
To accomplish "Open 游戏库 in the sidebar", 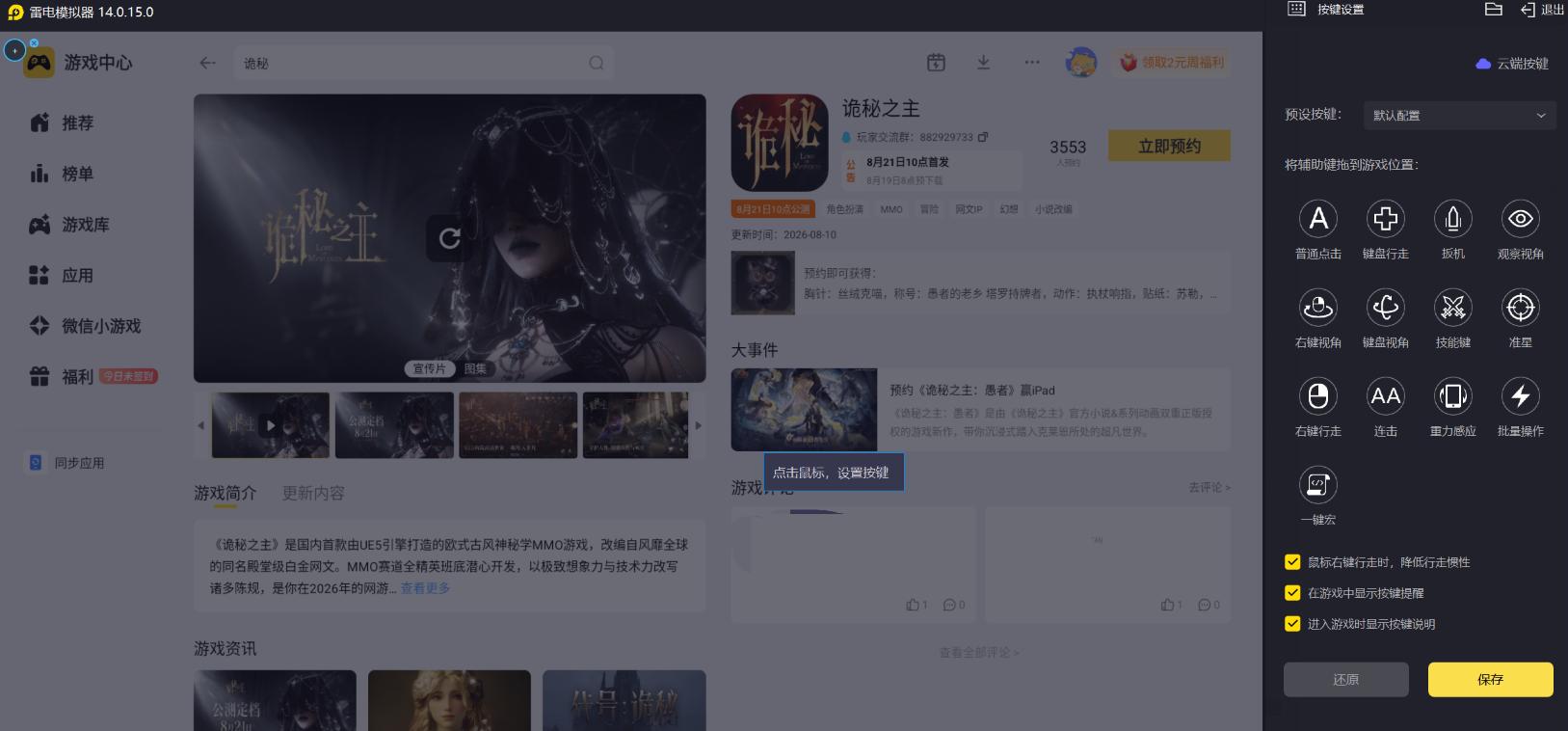I will 69,225.
